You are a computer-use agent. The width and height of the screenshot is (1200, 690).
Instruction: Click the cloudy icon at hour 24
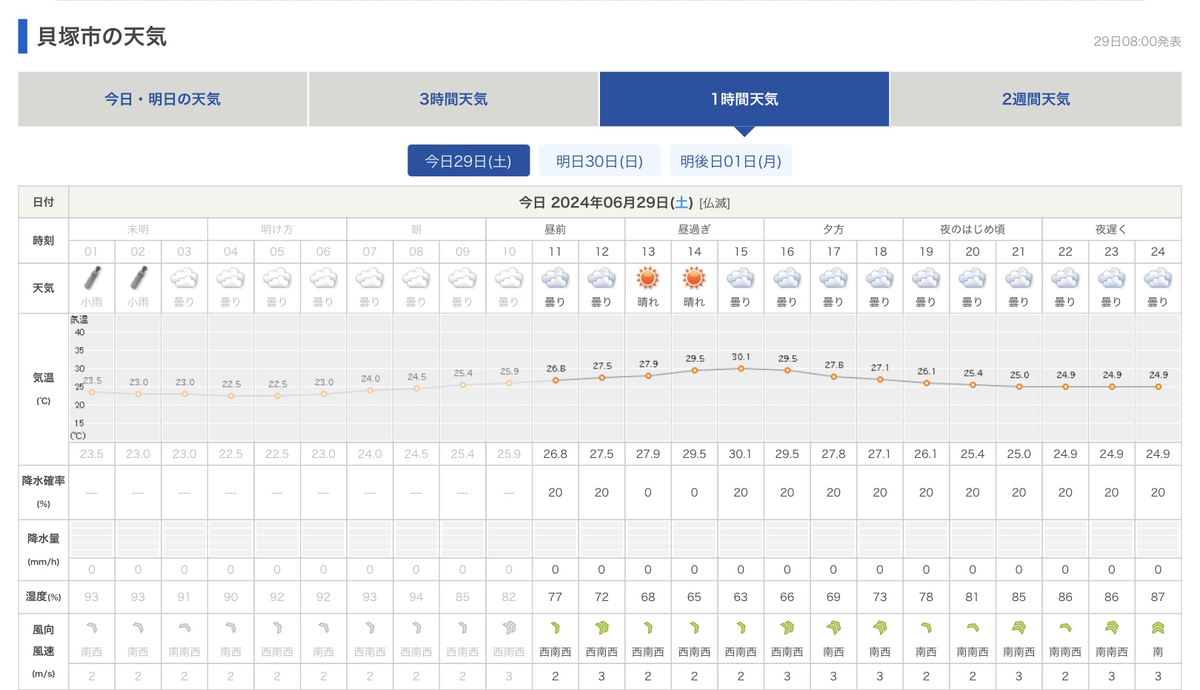[1158, 278]
